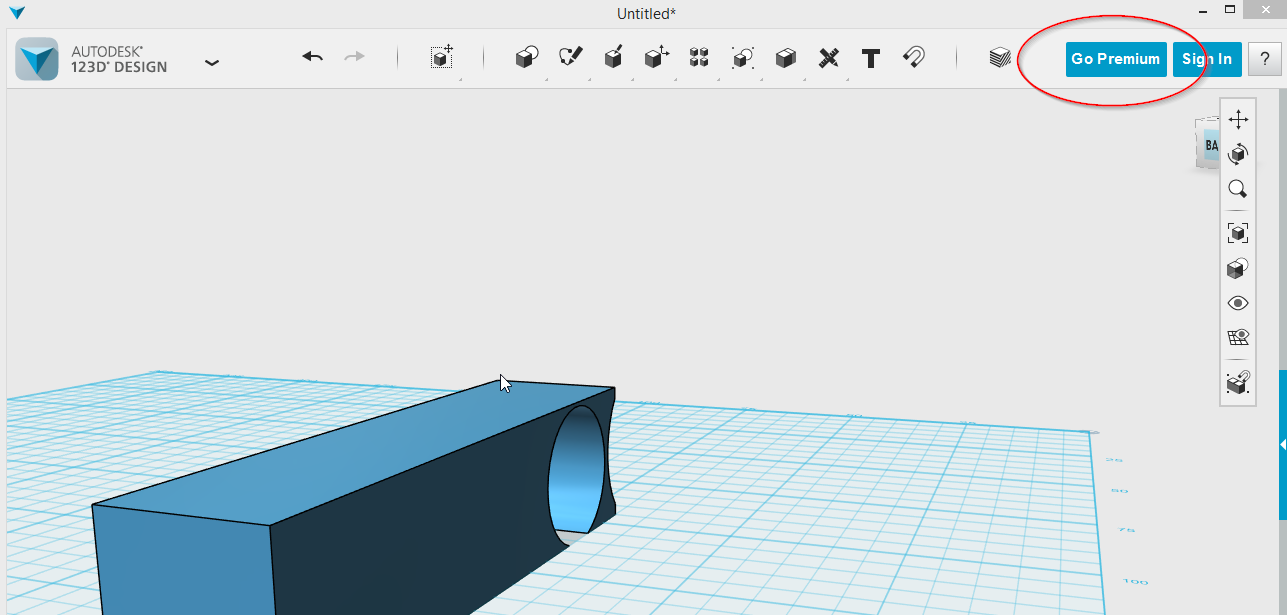Minimize the application window
Viewport: 1287px width, 615px height.
click(x=1201, y=11)
